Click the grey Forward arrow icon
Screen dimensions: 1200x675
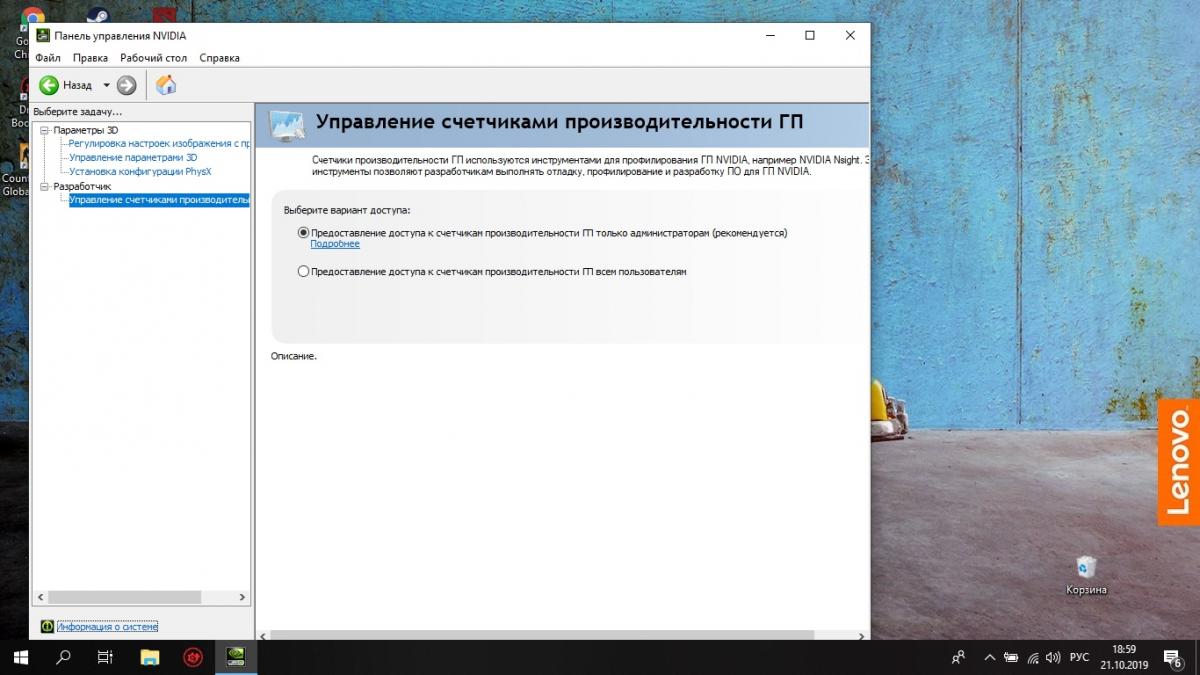point(126,85)
